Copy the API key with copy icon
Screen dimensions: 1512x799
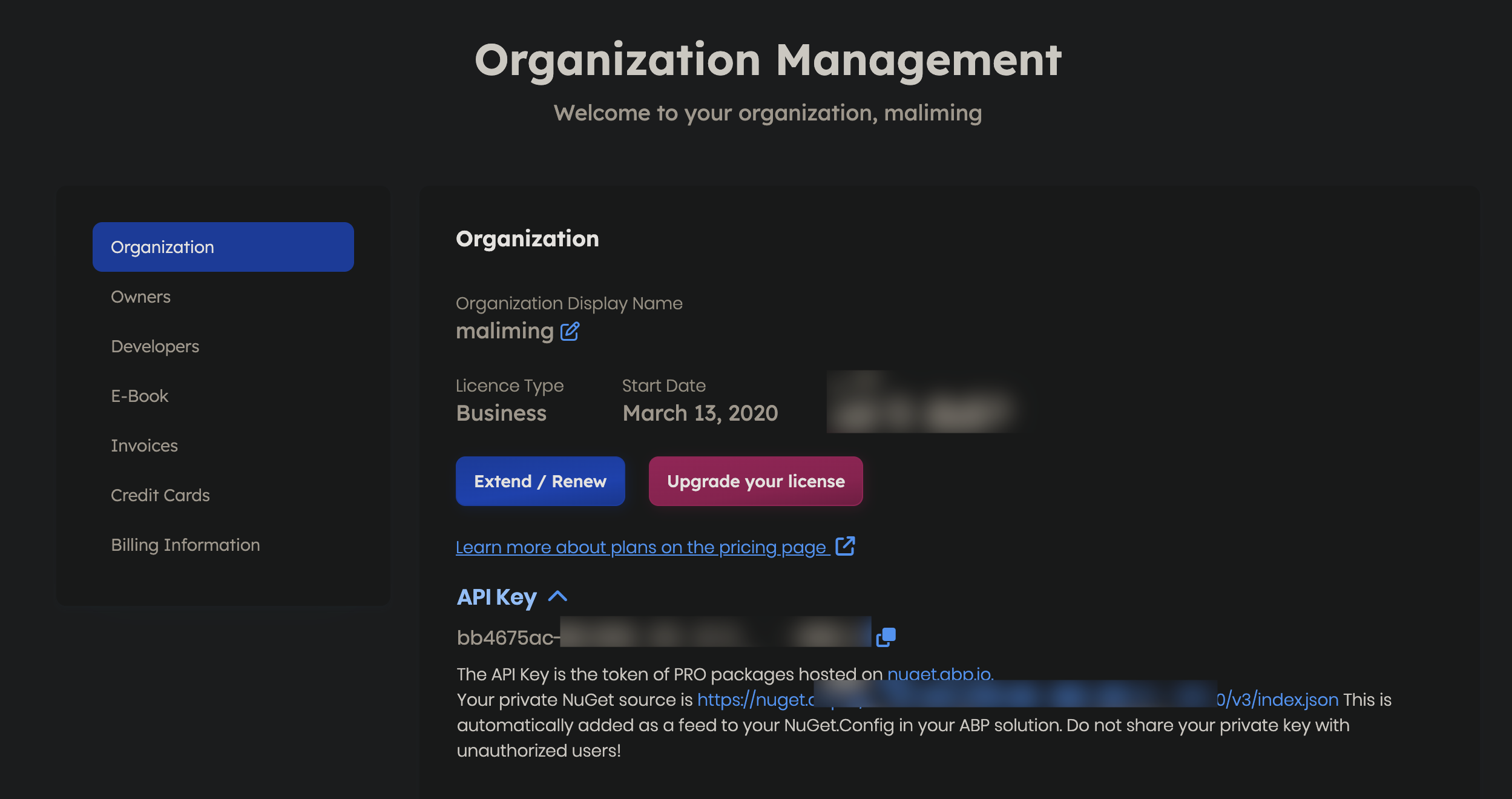pos(886,637)
